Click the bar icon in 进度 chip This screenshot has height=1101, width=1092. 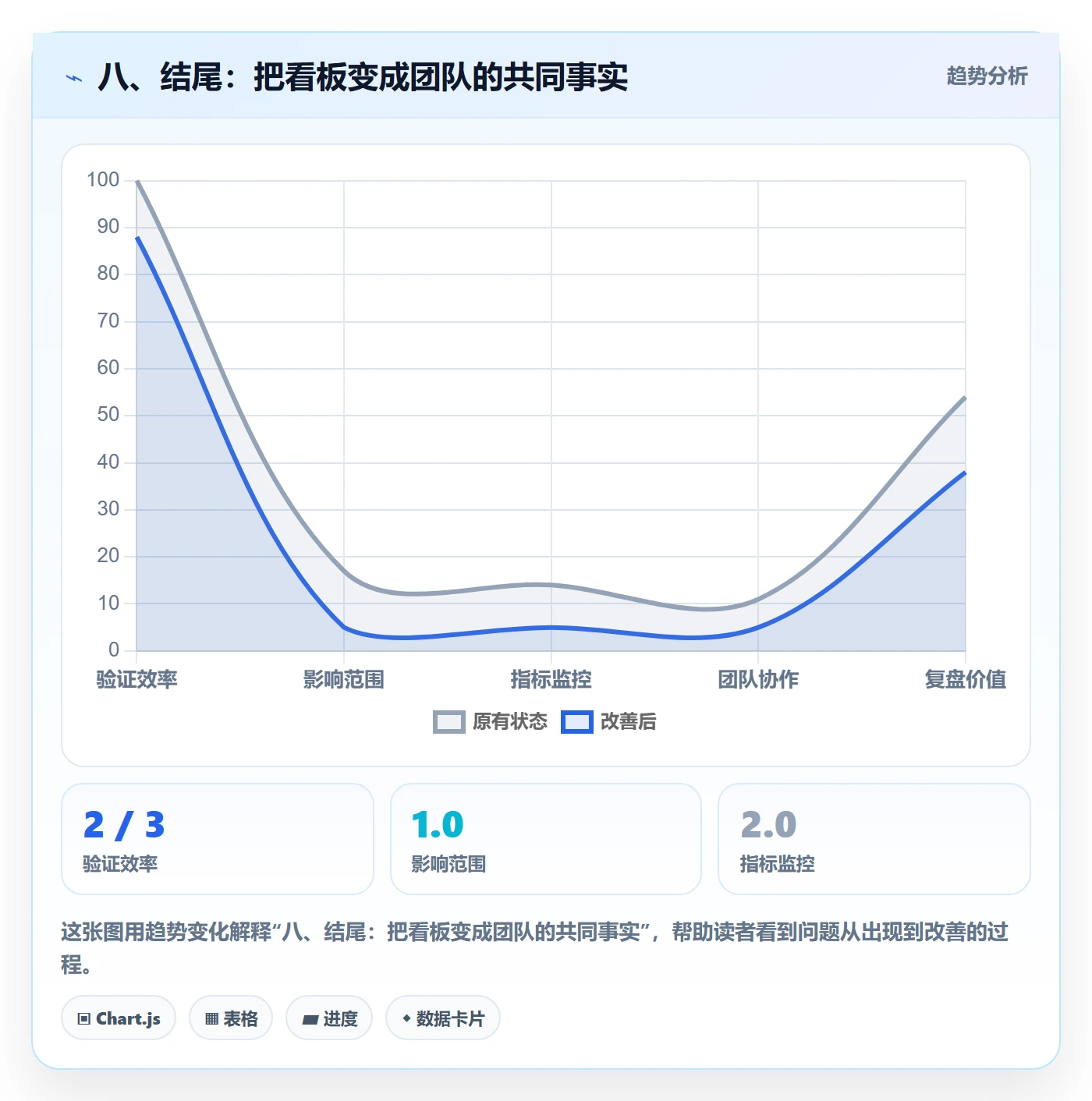[310, 1019]
